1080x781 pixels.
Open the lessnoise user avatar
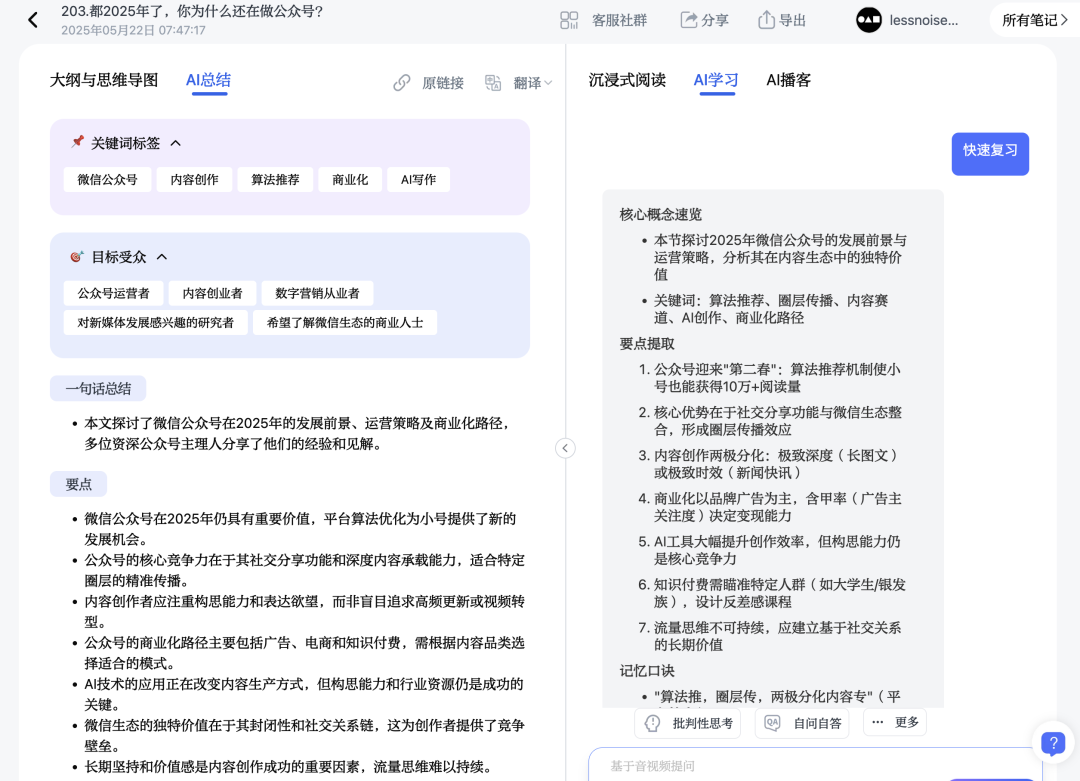click(869, 20)
